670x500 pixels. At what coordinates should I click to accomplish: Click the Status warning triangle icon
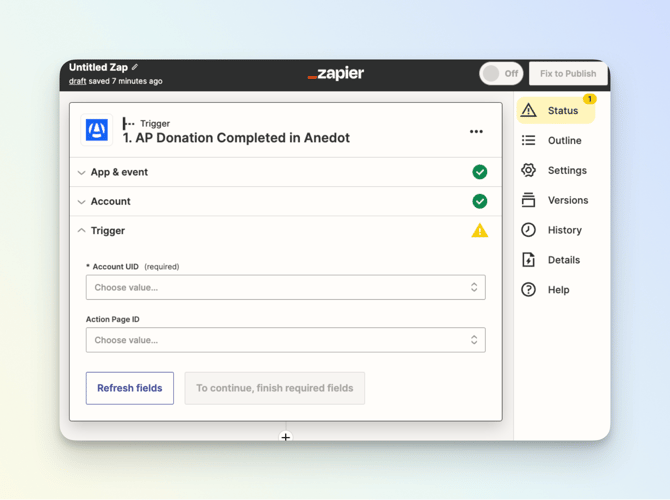tap(529, 110)
